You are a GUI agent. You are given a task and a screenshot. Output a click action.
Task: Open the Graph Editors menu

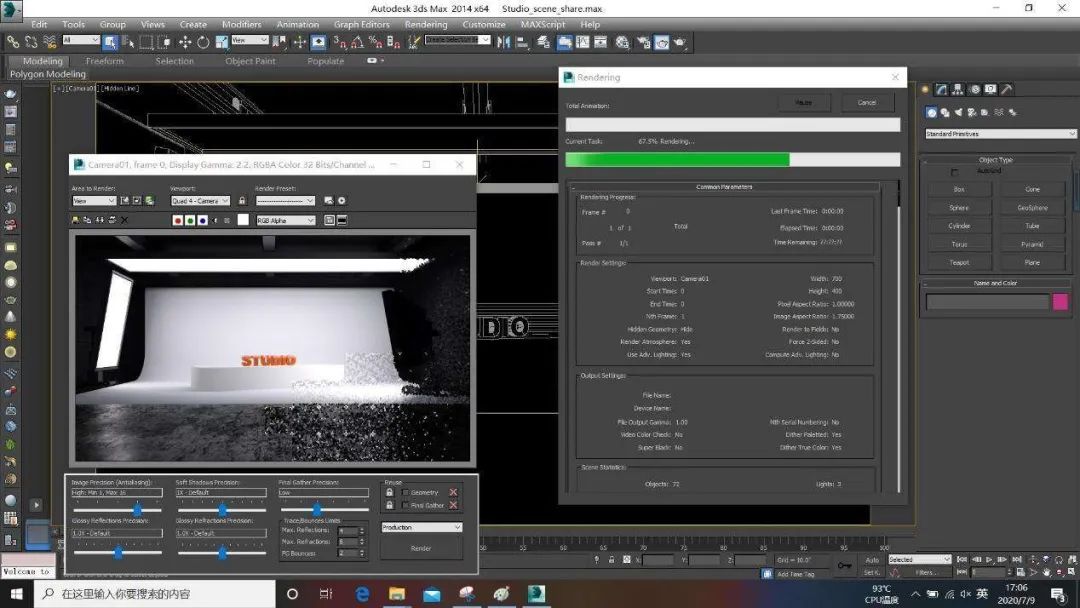tap(362, 24)
